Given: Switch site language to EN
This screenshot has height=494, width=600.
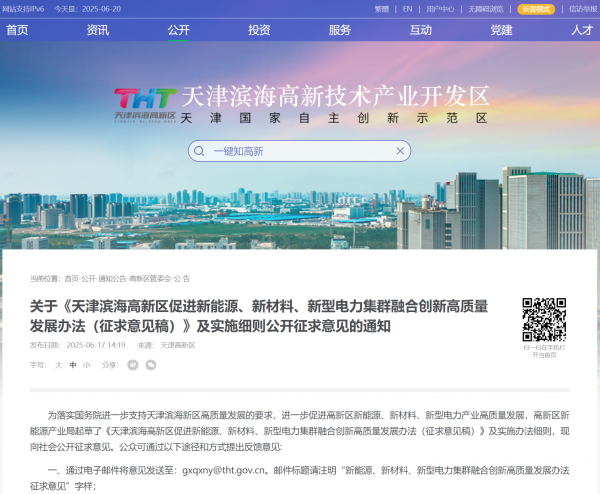Looking at the screenshot, I should (408, 9).
